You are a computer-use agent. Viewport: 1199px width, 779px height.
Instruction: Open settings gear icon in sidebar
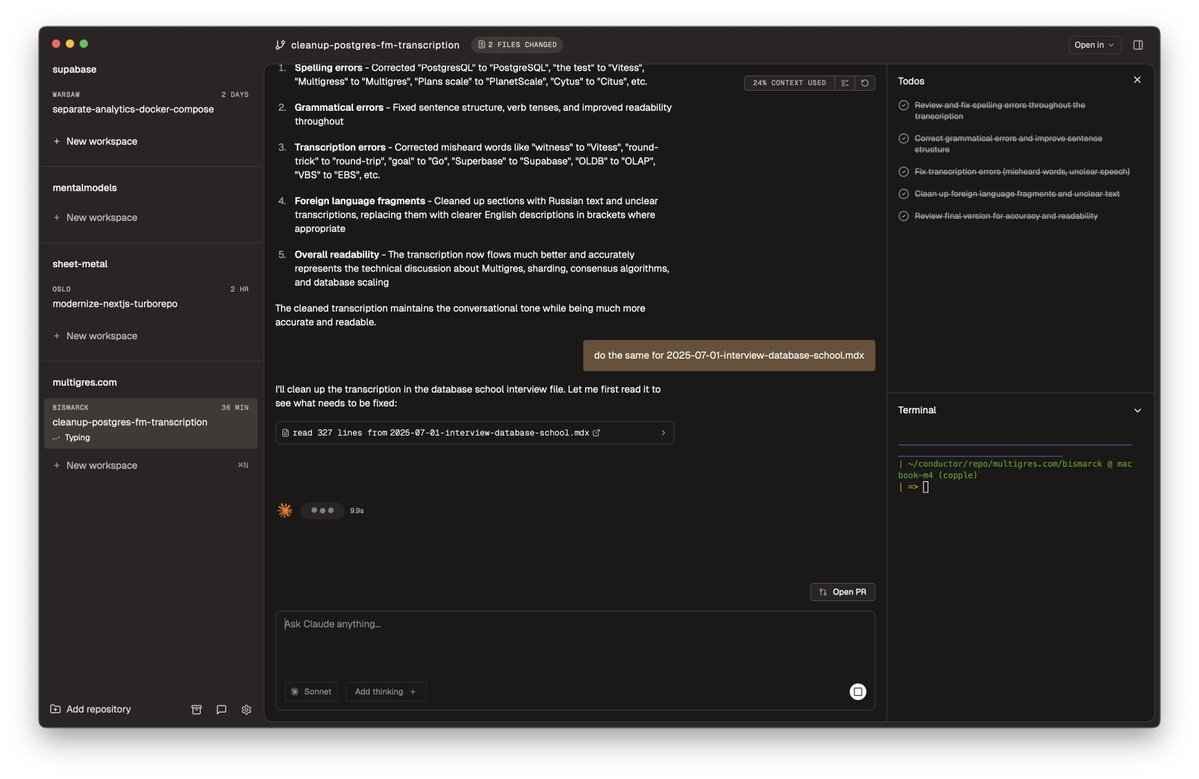click(x=246, y=710)
